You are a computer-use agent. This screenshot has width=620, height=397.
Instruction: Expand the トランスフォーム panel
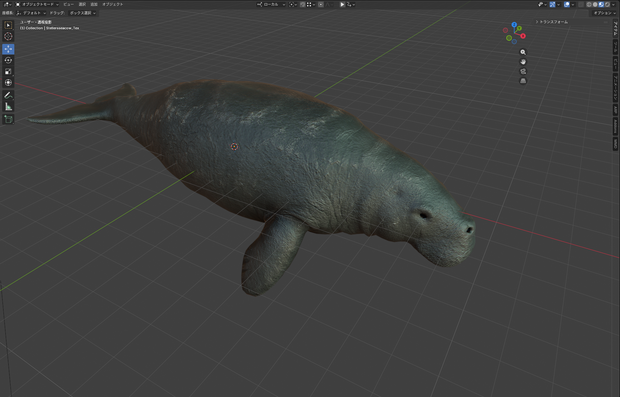coord(552,22)
